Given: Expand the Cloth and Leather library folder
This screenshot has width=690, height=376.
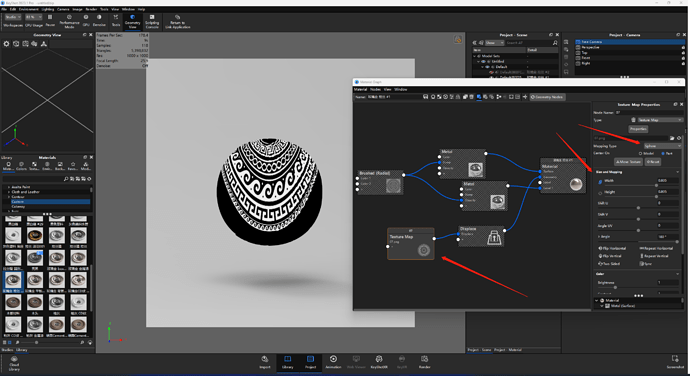Looking at the screenshot, I should [9, 192].
